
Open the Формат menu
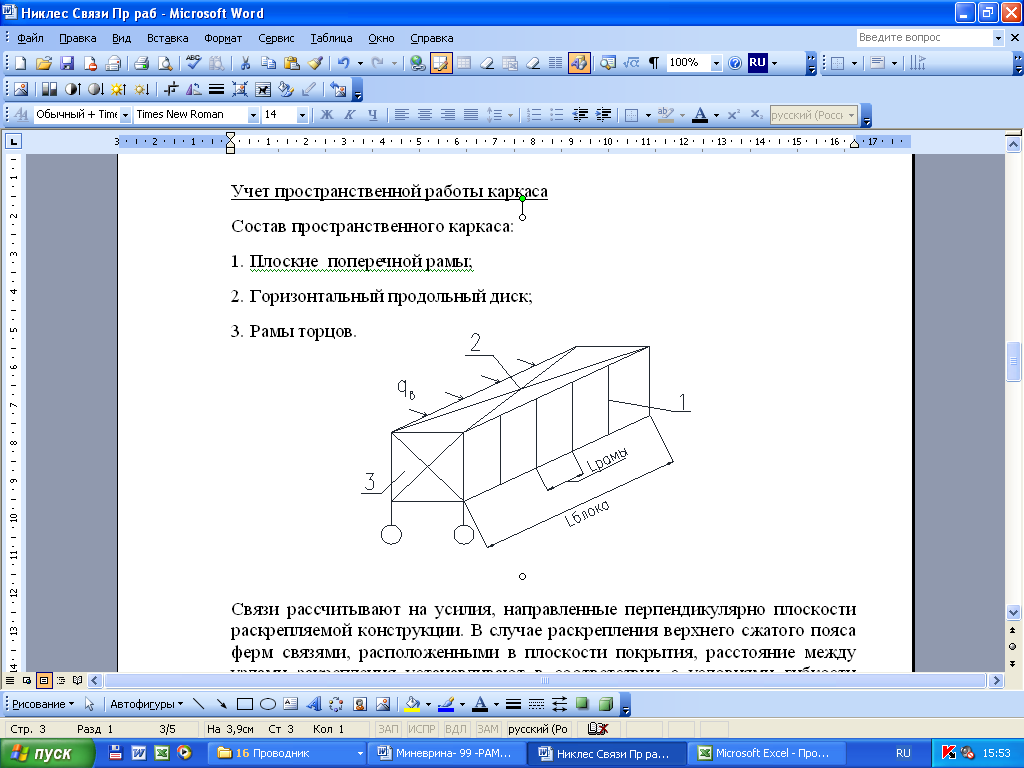[x=223, y=38]
